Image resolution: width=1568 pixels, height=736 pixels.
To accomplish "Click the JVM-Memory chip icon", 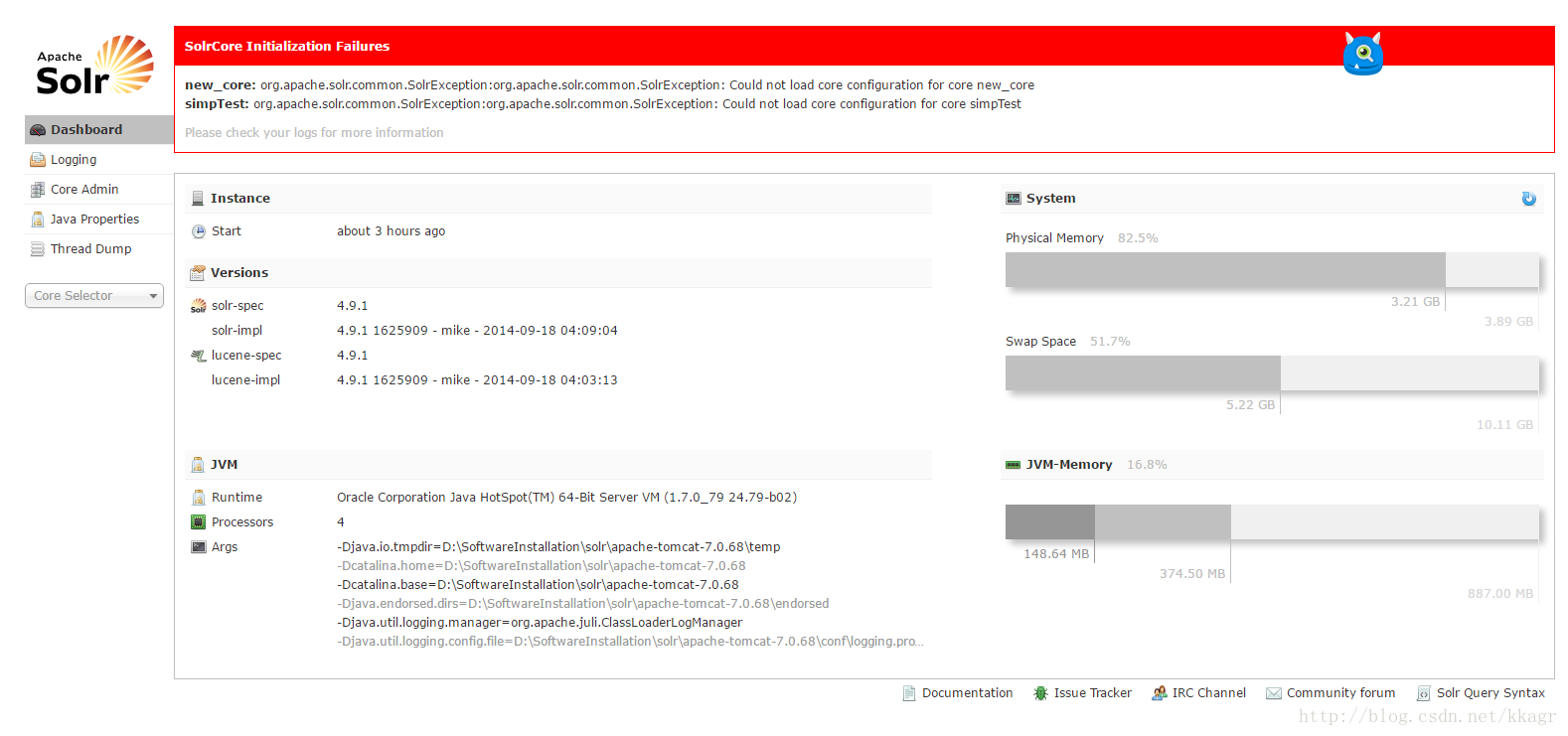I will pyautogui.click(x=1014, y=465).
